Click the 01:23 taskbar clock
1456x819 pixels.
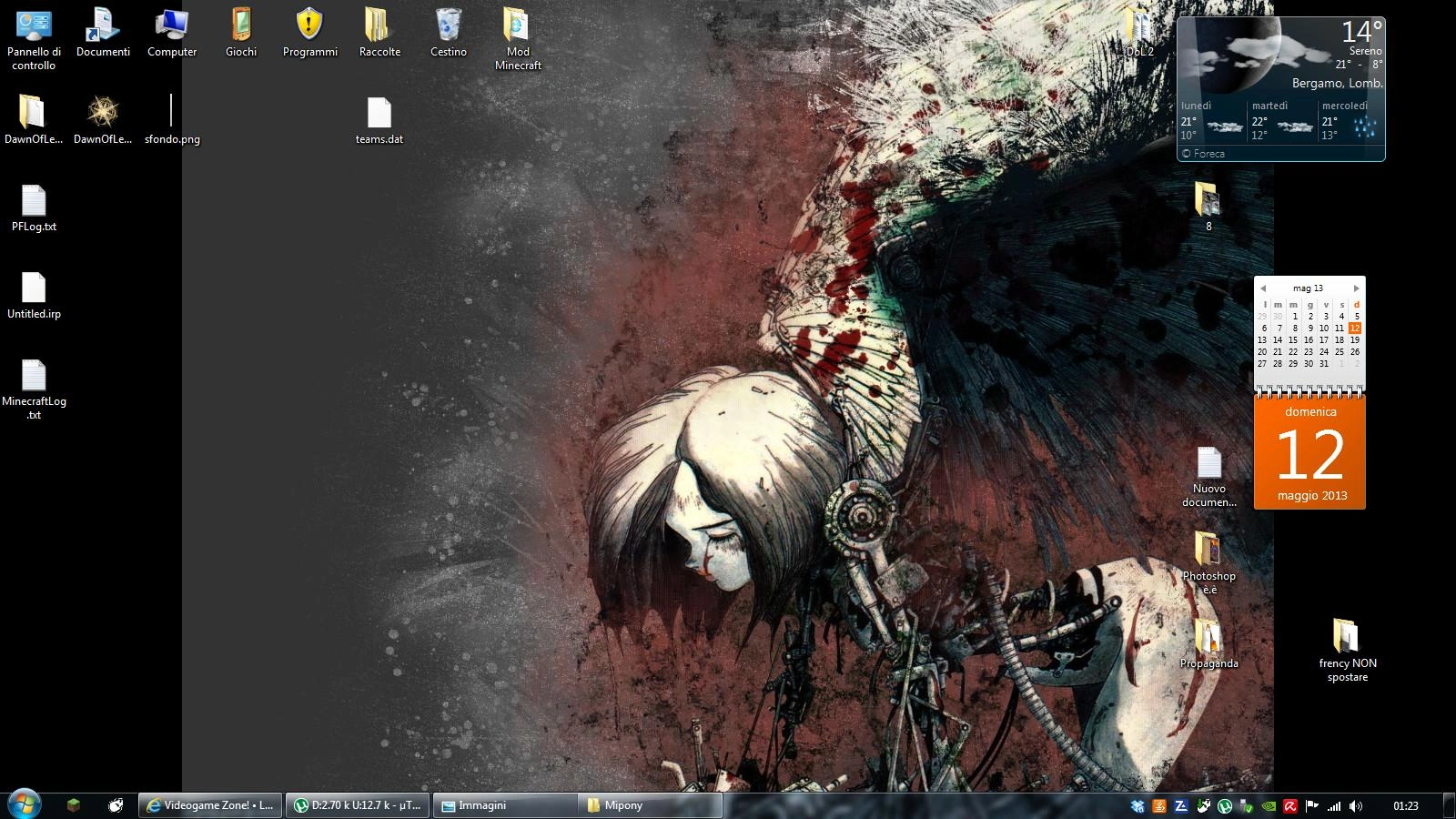tap(1406, 806)
